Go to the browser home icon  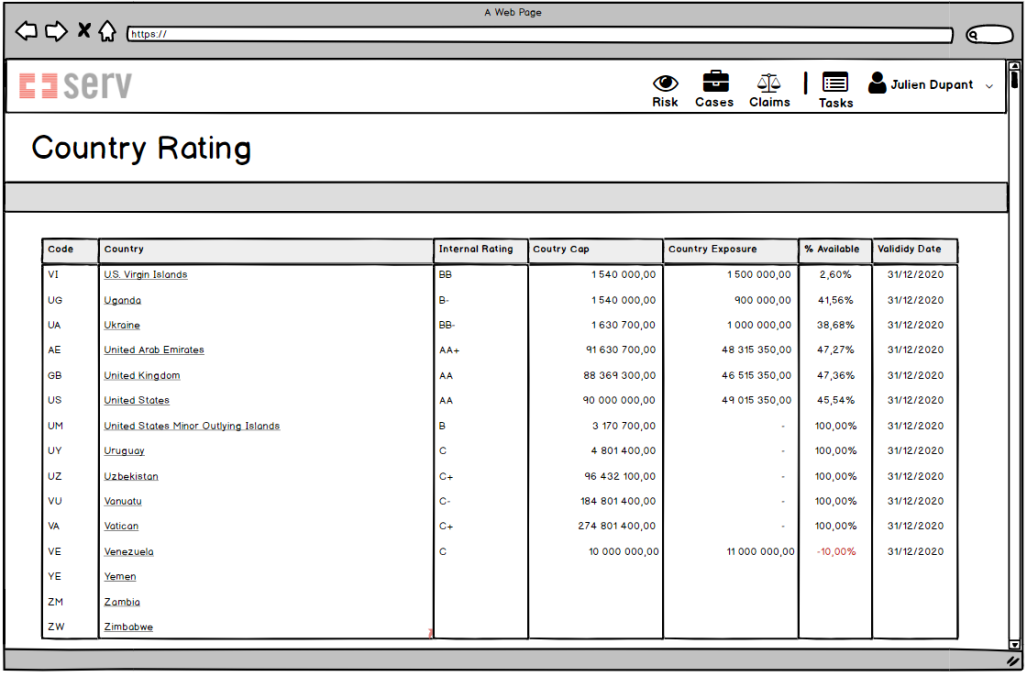tap(107, 31)
